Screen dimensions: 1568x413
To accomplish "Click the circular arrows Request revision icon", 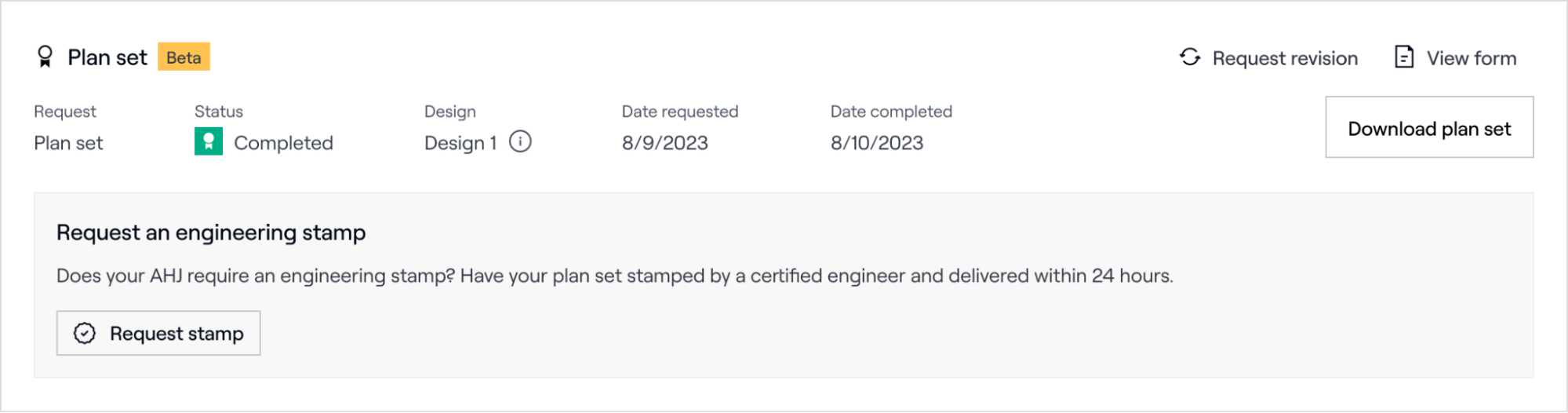I will [1190, 57].
